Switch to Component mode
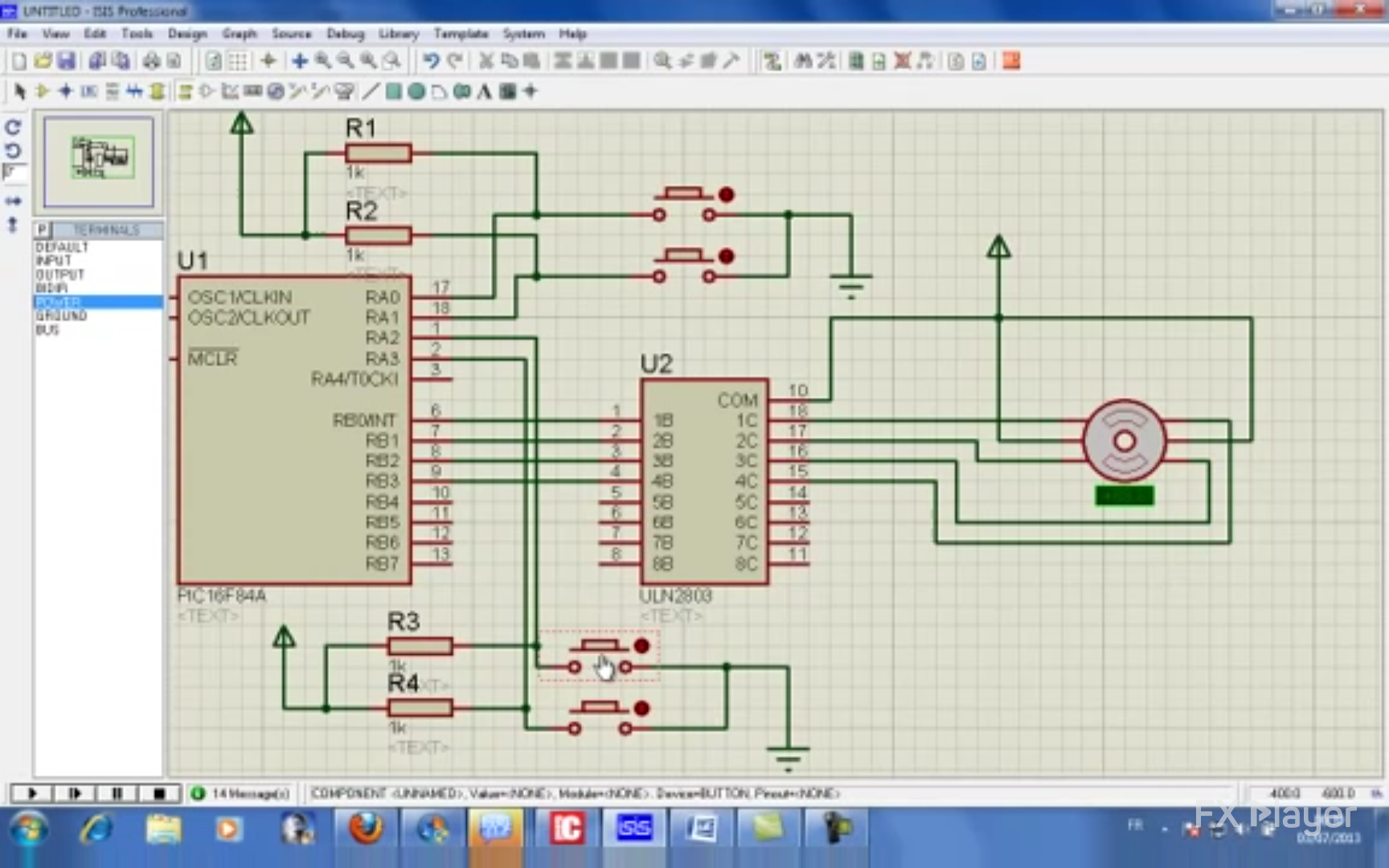This screenshot has width=1389, height=868. click(43, 92)
